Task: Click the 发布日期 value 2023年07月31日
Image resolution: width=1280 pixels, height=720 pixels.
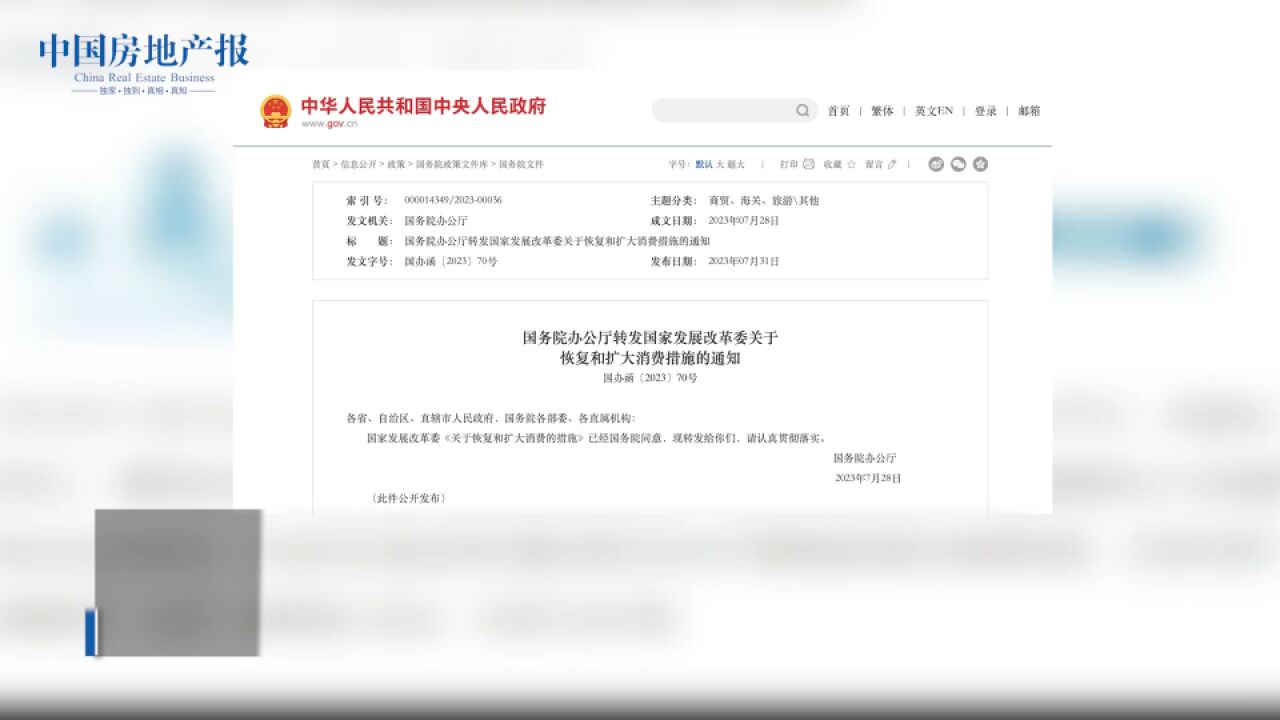Action: click(x=744, y=261)
